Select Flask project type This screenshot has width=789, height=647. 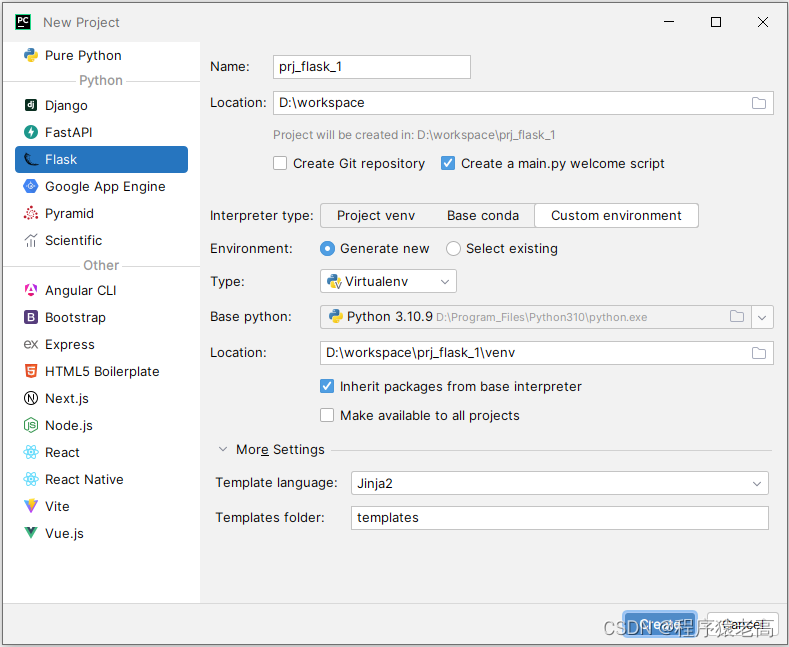[101, 159]
